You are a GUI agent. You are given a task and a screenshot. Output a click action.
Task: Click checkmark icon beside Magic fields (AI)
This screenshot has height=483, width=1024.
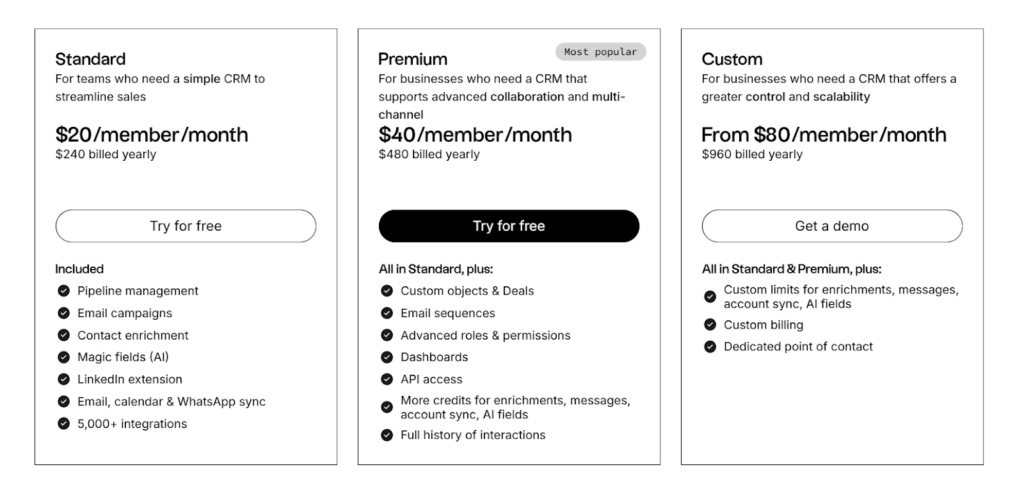tap(64, 358)
